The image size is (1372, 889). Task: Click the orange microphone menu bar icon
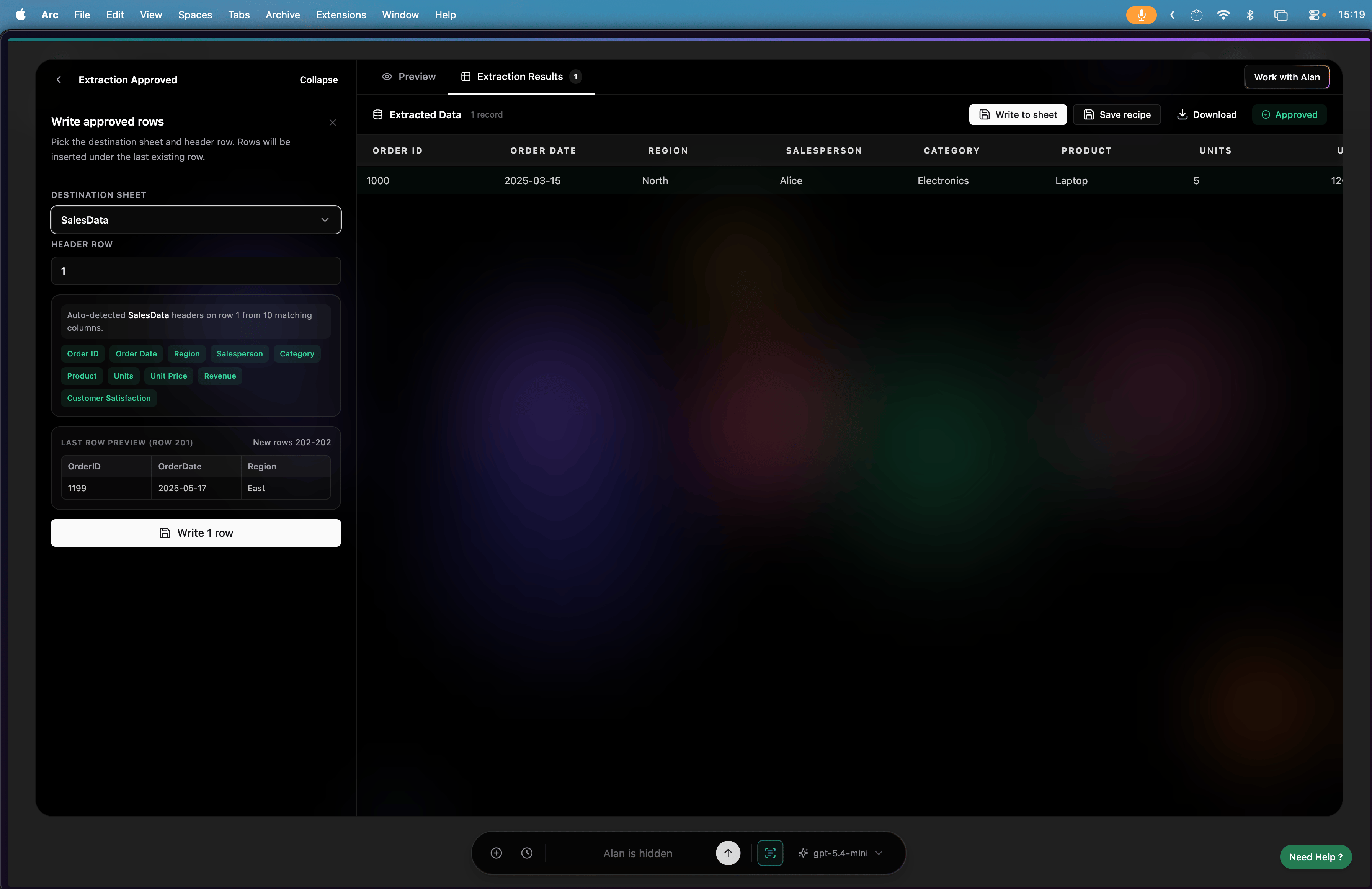point(1141,15)
